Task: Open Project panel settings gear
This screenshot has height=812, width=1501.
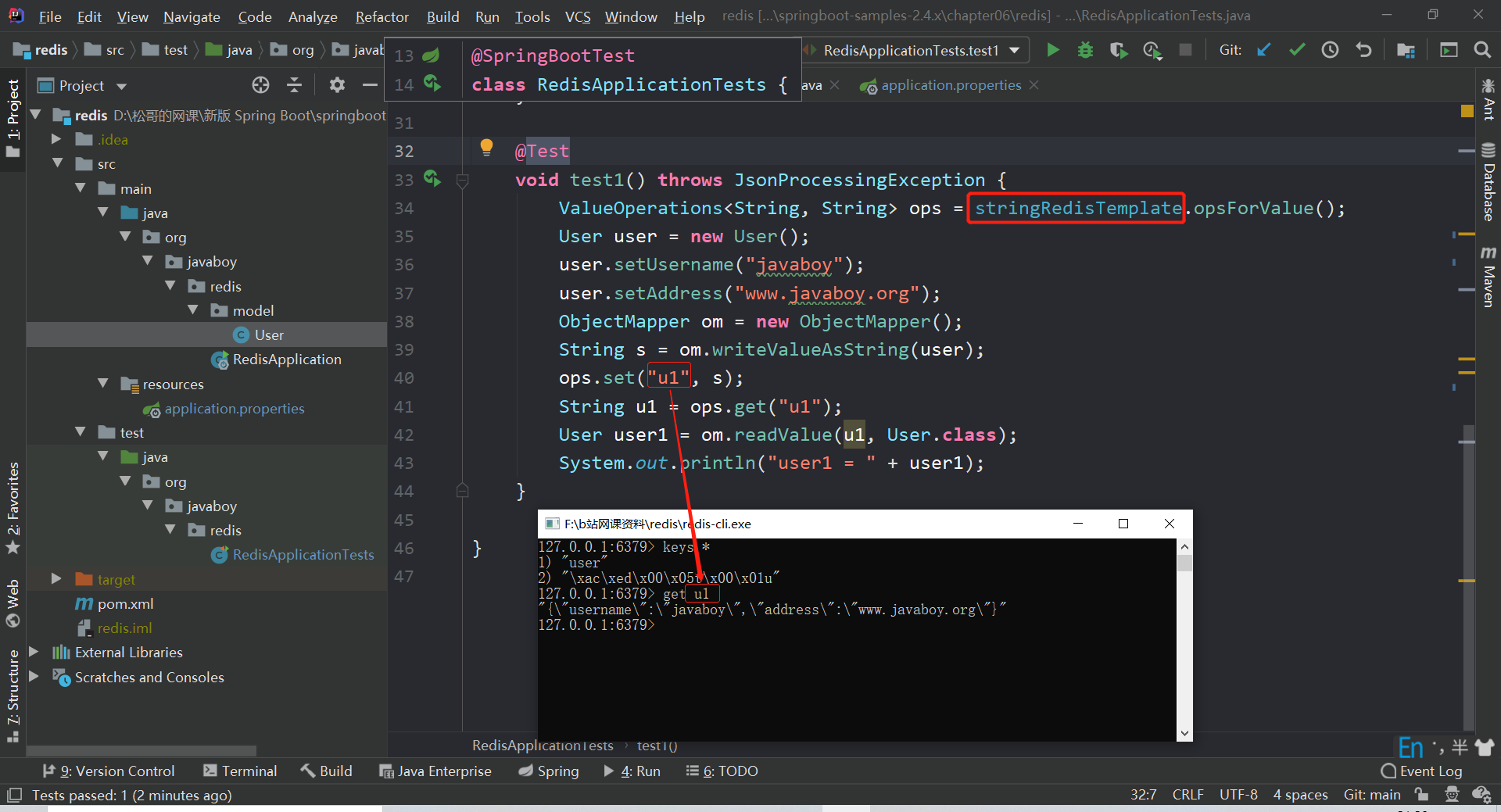Action: (x=337, y=84)
